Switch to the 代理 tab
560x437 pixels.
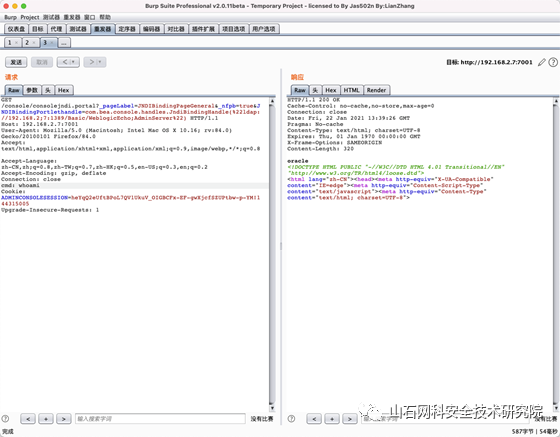coord(56,29)
